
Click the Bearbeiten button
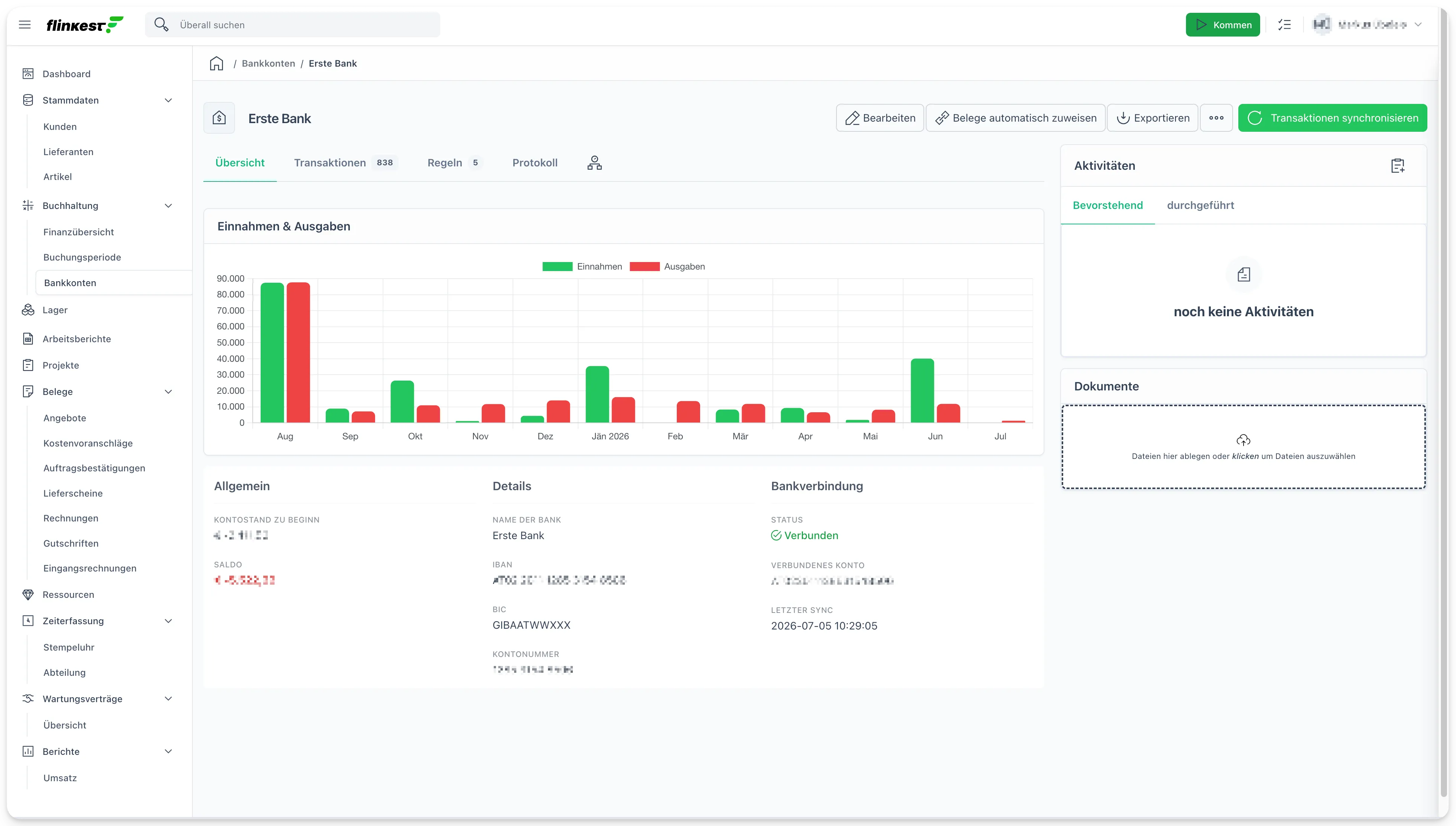[x=879, y=118]
